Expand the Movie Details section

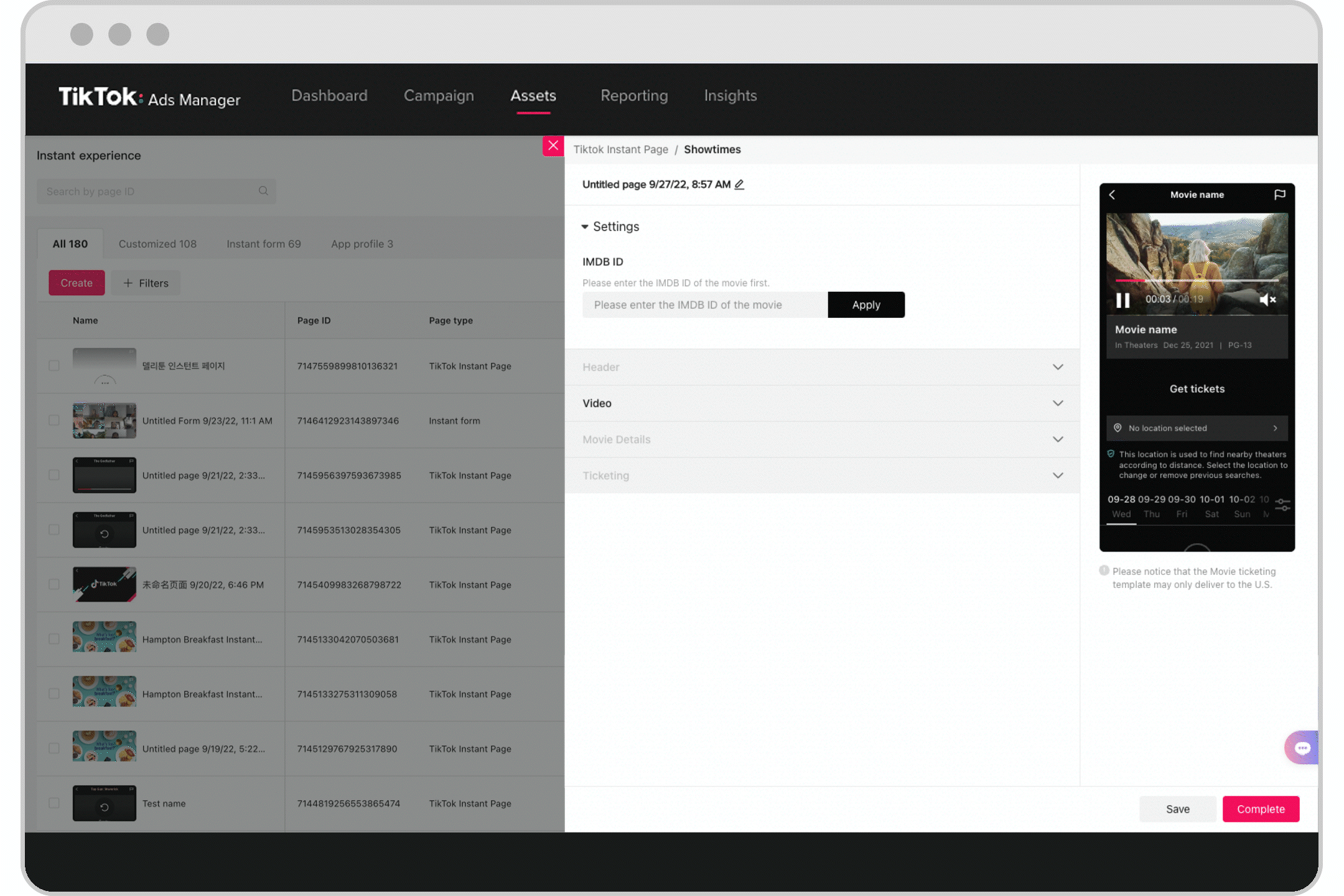click(x=822, y=439)
